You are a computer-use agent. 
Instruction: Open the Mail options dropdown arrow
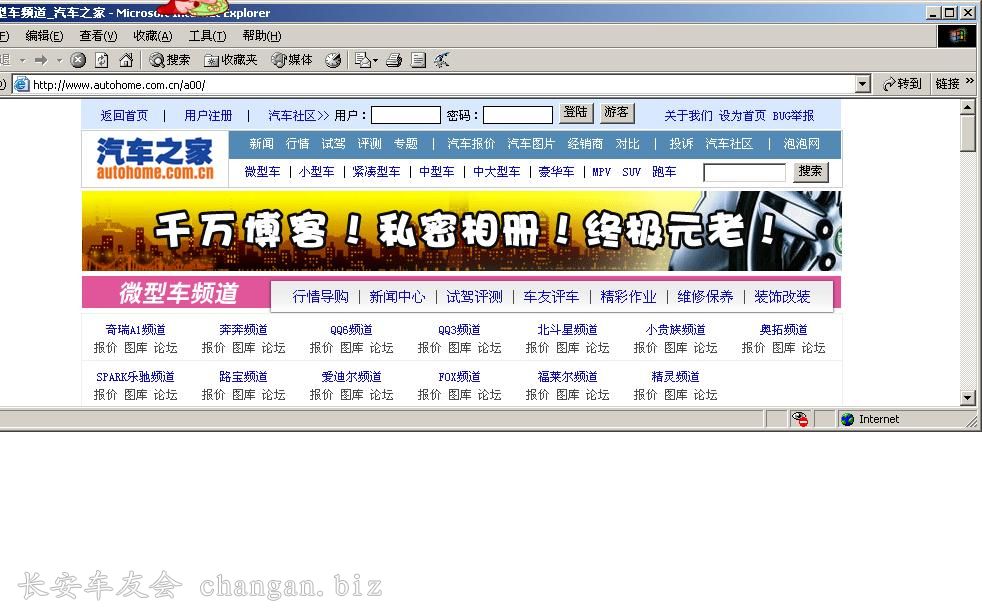tap(375, 61)
